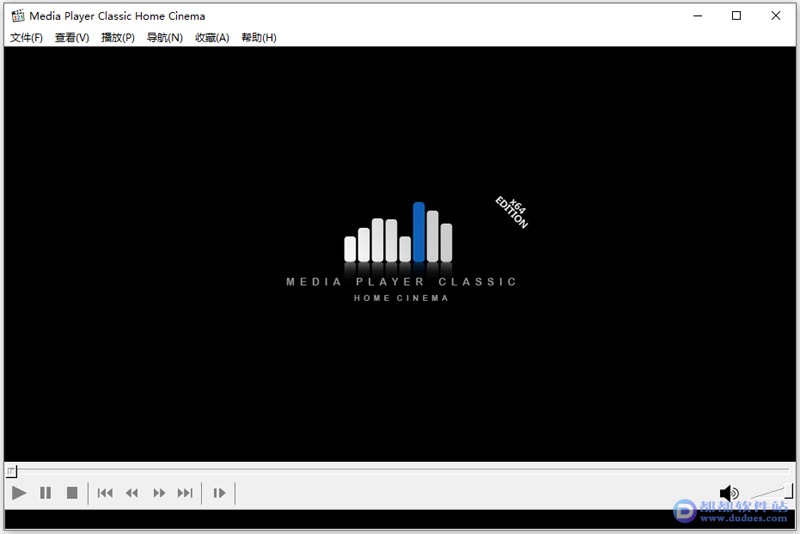Screen dimensions: 800x534
Task: Click the seek bar thumb handle
Action: click(x=11, y=471)
